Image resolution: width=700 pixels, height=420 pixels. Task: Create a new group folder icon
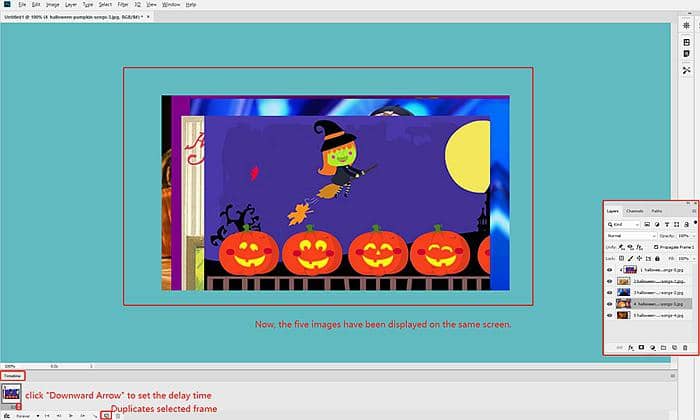(x=663, y=348)
